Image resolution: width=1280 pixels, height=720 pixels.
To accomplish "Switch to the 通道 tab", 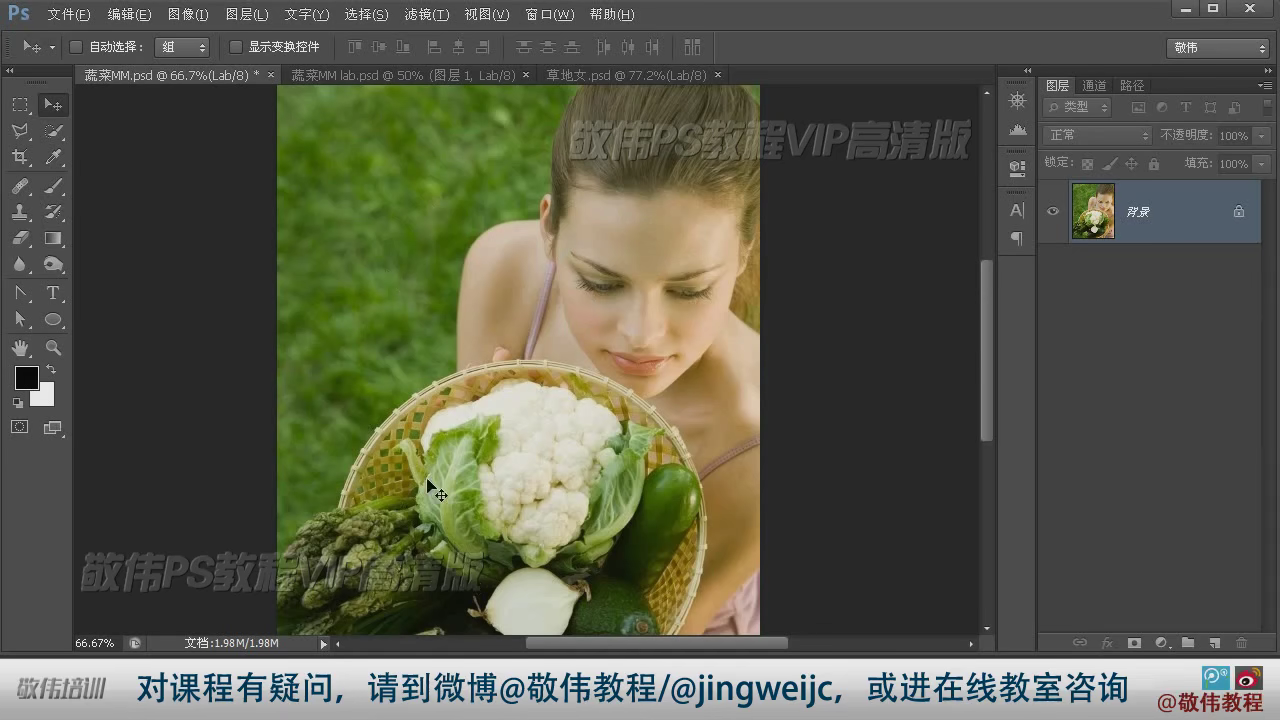I will [1095, 86].
